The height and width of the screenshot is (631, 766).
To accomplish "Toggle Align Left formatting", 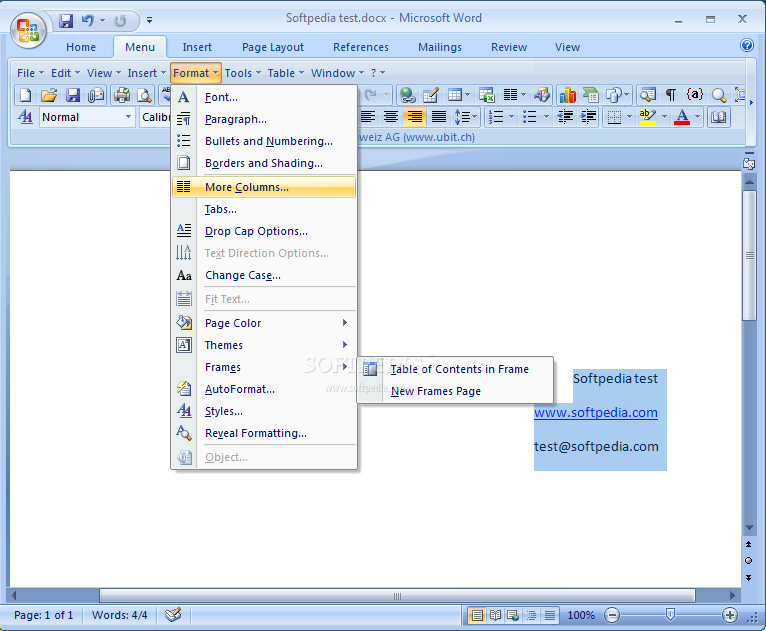I will pyautogui.click(x=368, y=117).
